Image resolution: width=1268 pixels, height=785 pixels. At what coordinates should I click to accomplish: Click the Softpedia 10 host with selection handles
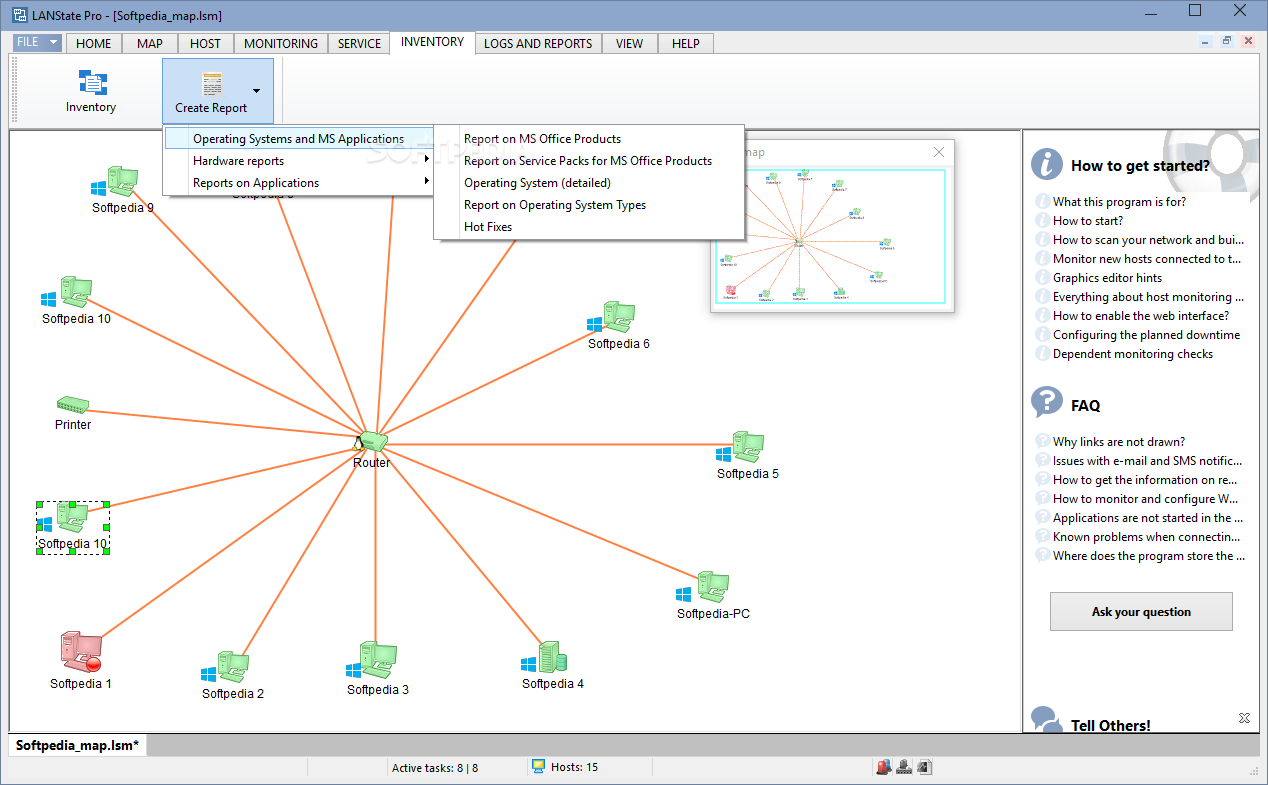tap(72, 527)
